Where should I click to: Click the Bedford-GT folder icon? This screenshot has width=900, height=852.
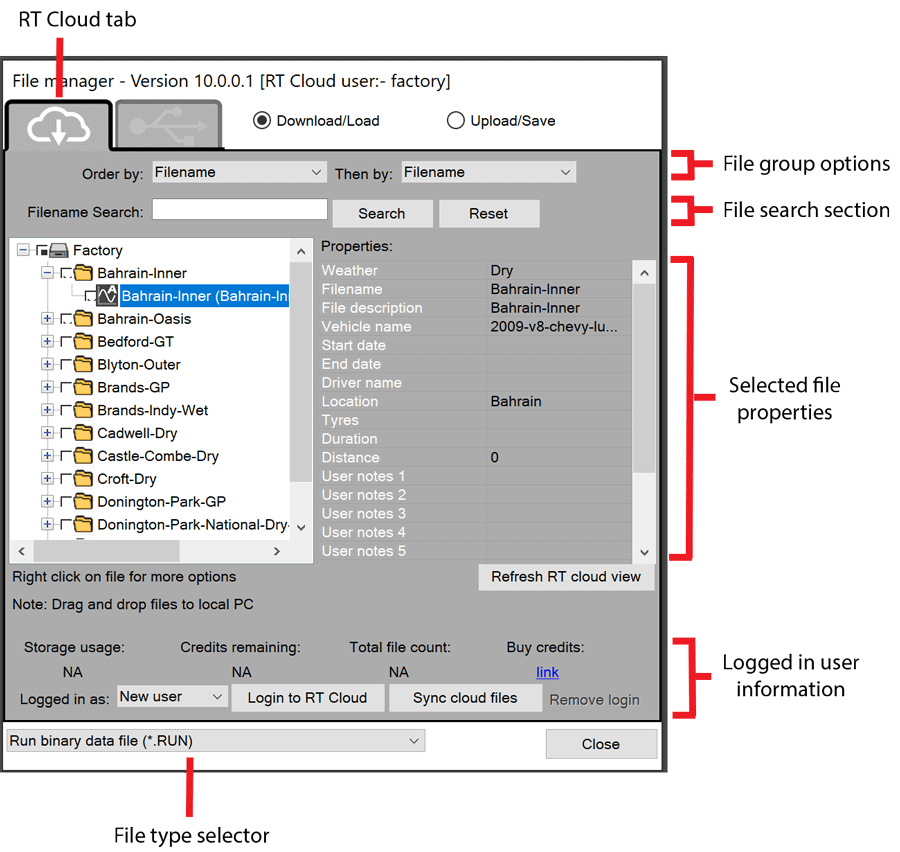[x=84, y=342]
